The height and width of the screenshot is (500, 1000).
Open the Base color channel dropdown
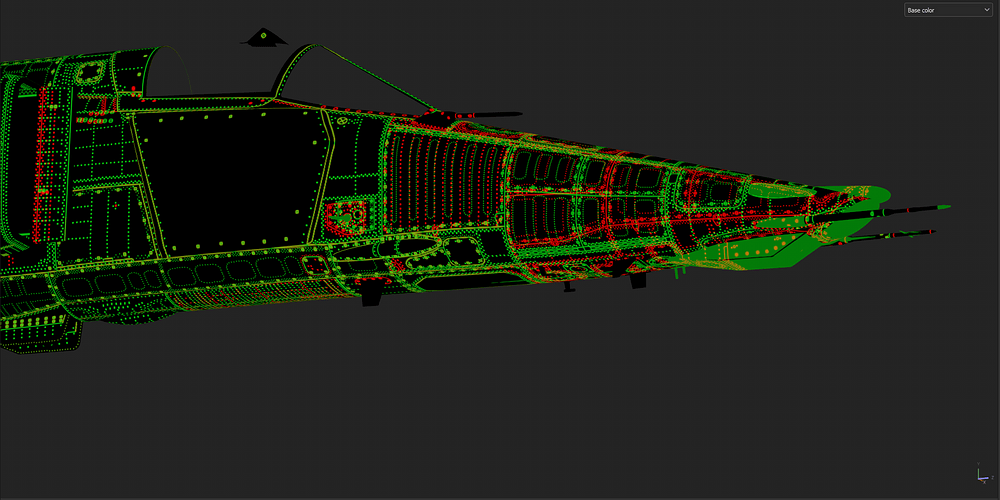pyautogui.click(x=948, y=10)
